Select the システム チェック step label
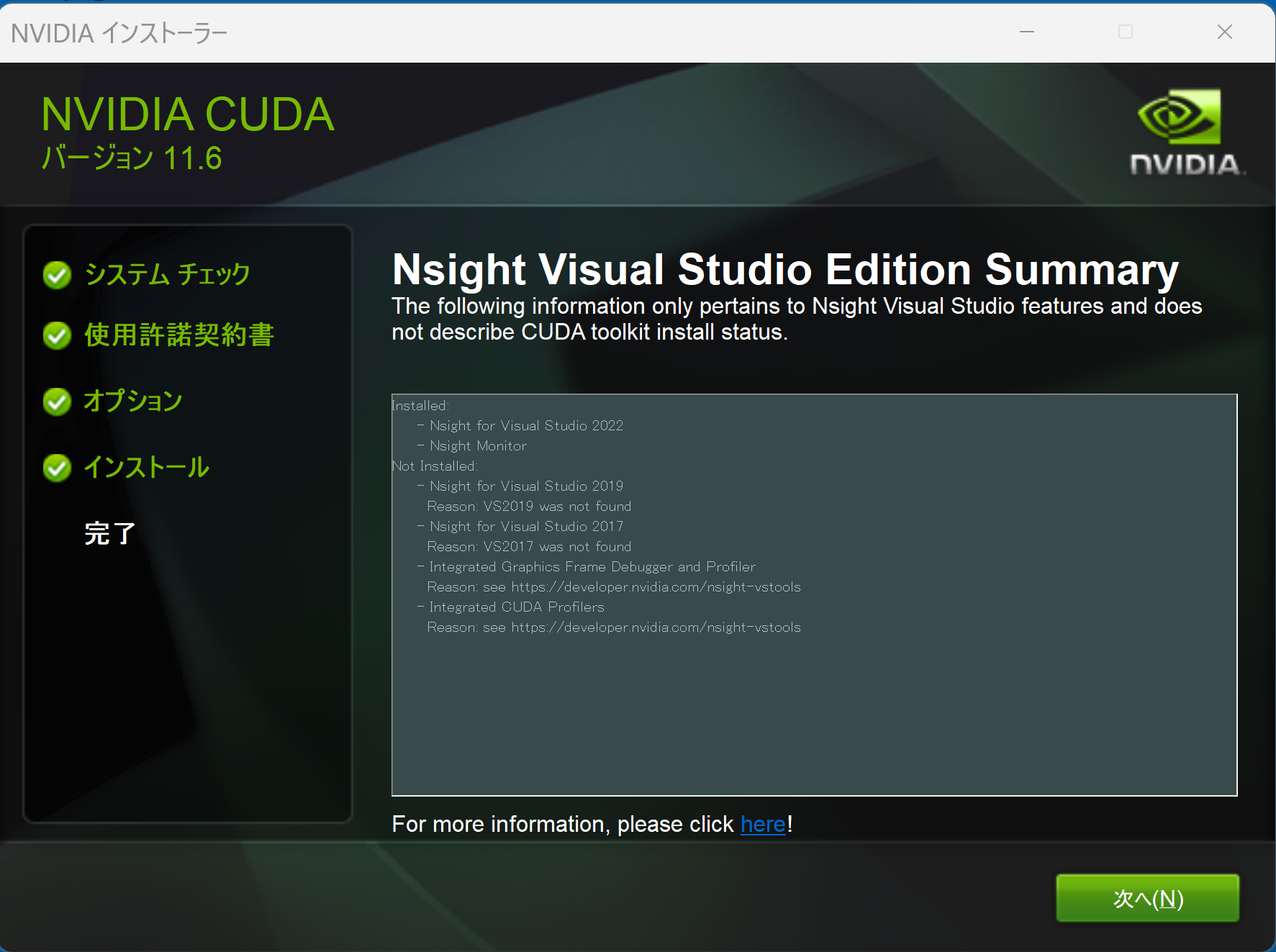The image size is (1276, 952). (167, 274)
